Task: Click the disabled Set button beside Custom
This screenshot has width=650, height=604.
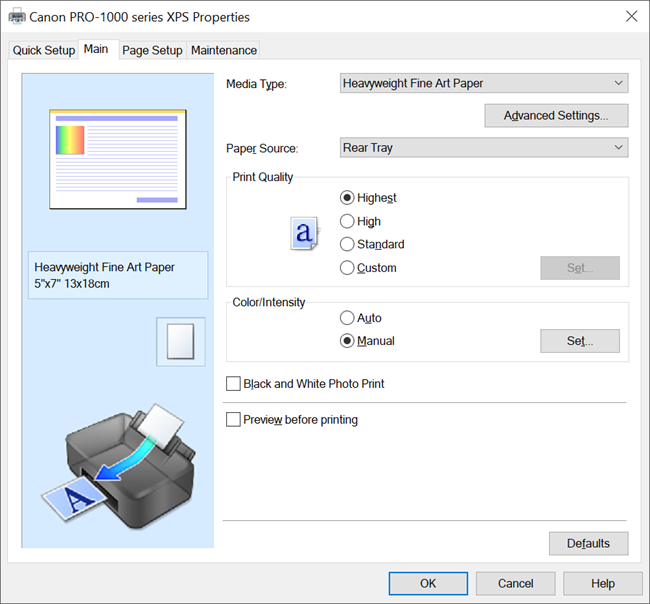Action: [x=580, y=268]
